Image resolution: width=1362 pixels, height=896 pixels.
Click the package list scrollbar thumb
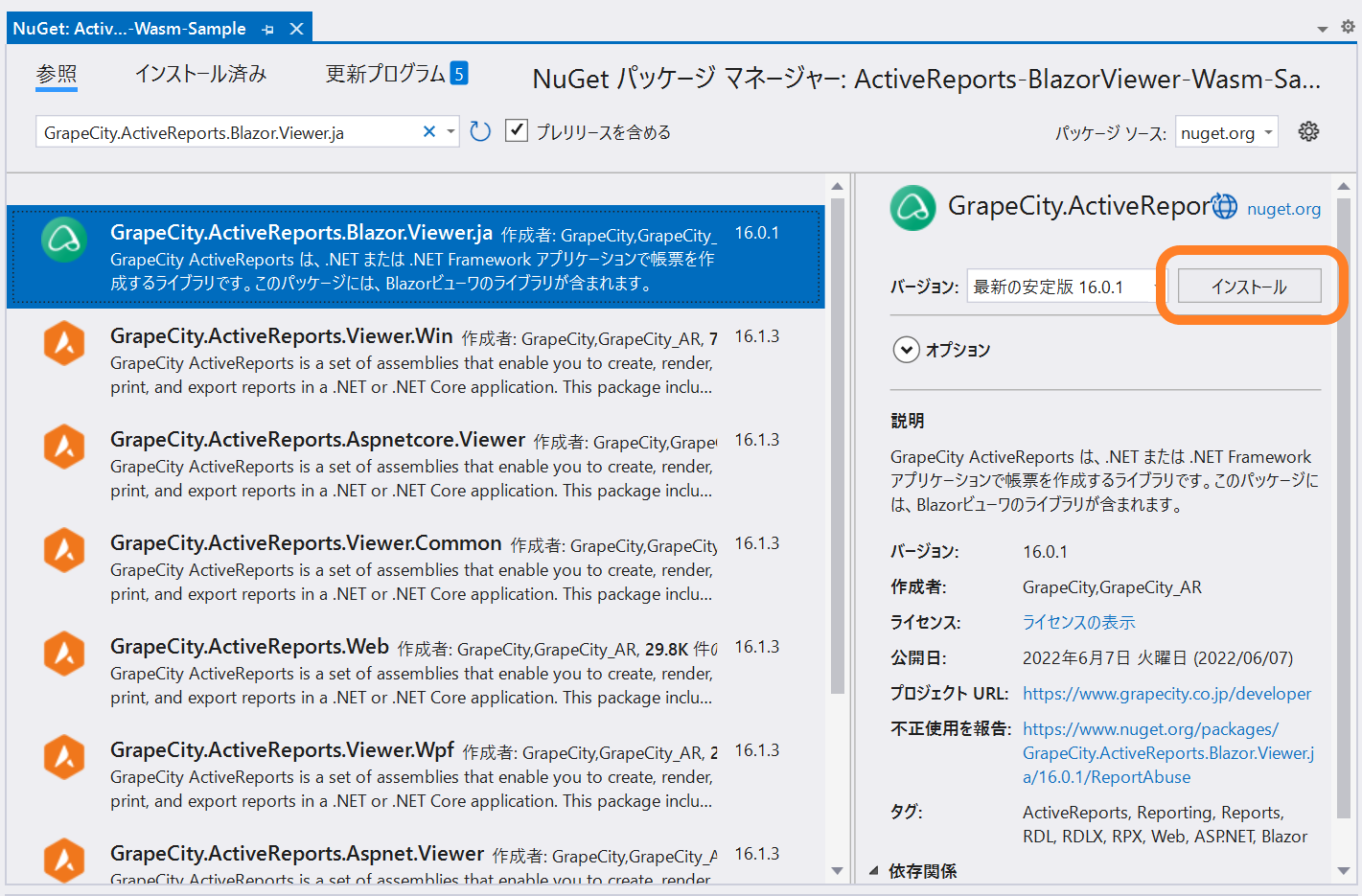837,446
